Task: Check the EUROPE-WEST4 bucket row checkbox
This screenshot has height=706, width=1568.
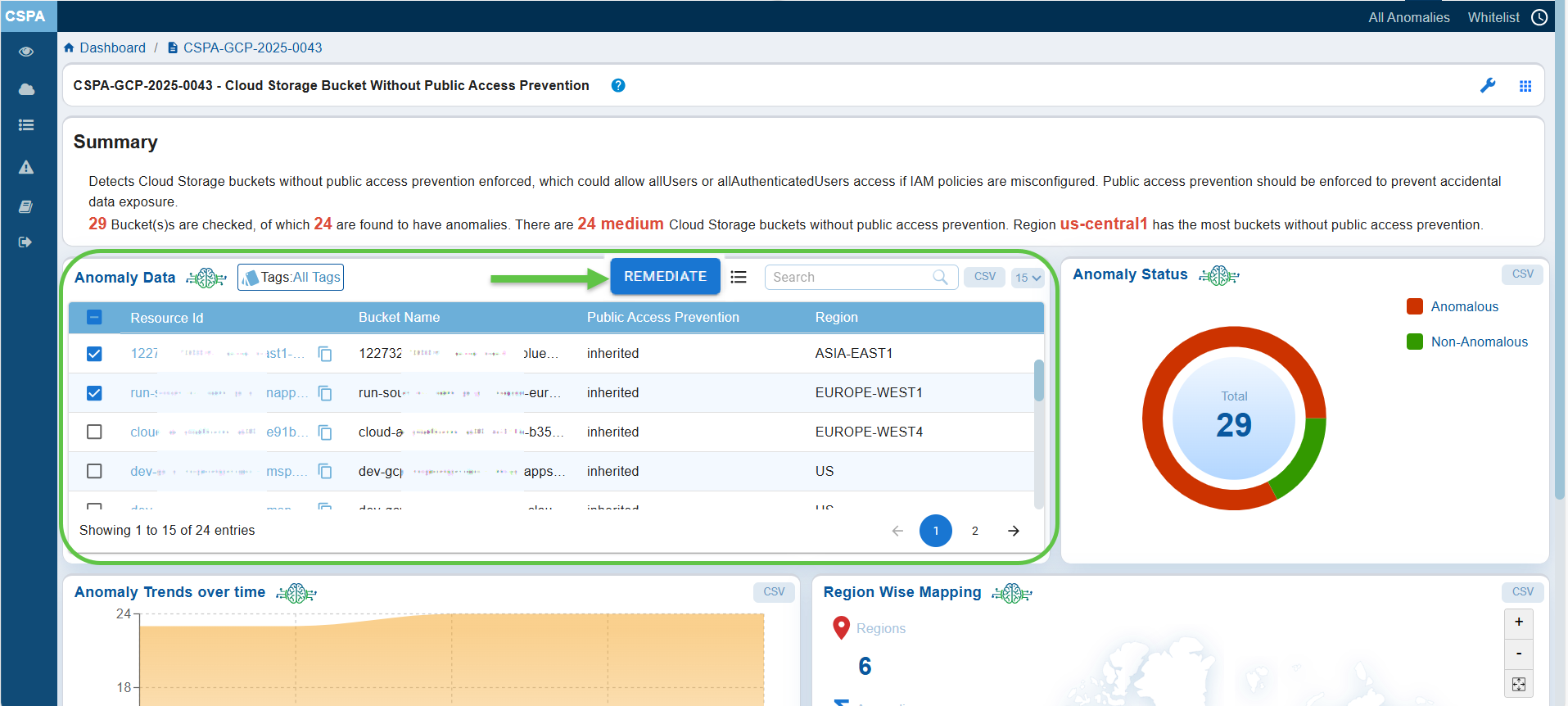Action: click(x=94, y=432)
